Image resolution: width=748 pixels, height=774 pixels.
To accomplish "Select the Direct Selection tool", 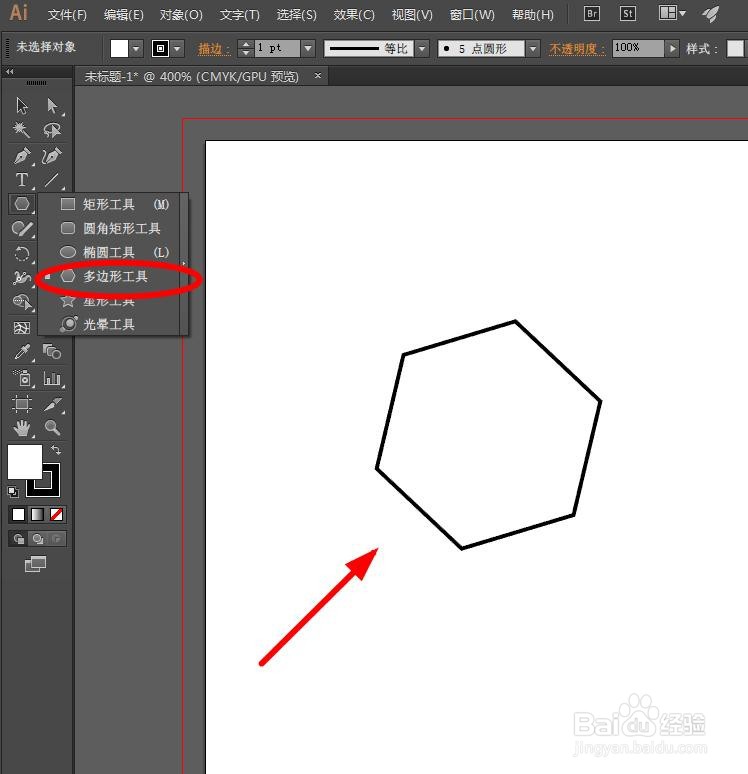I will click(52, 105).
